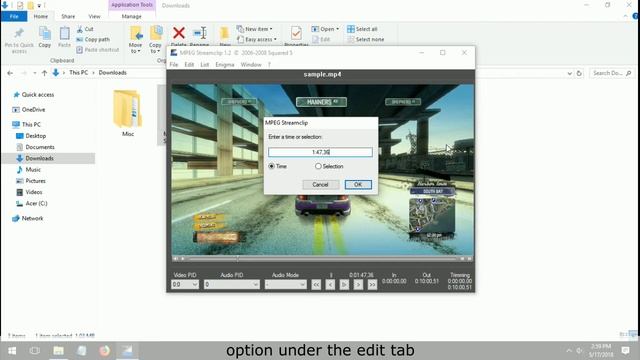Select Network in navigation pane
The image size is (640, 360).
28,218
